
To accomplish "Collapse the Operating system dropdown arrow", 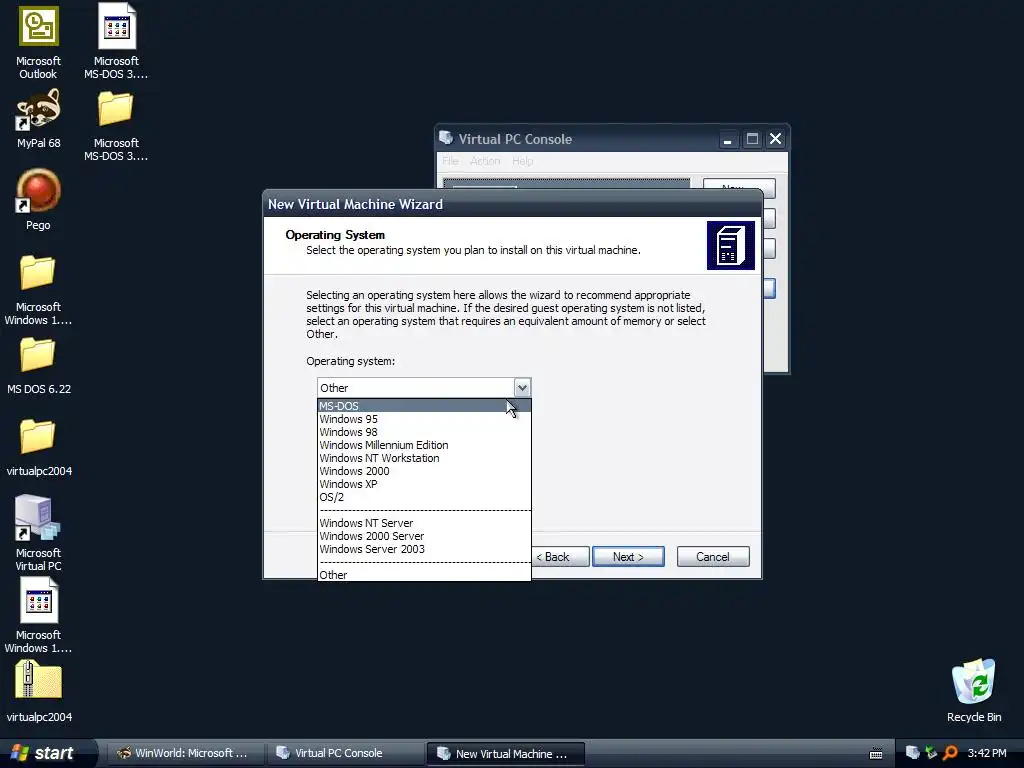I will (x=522, y=388).
